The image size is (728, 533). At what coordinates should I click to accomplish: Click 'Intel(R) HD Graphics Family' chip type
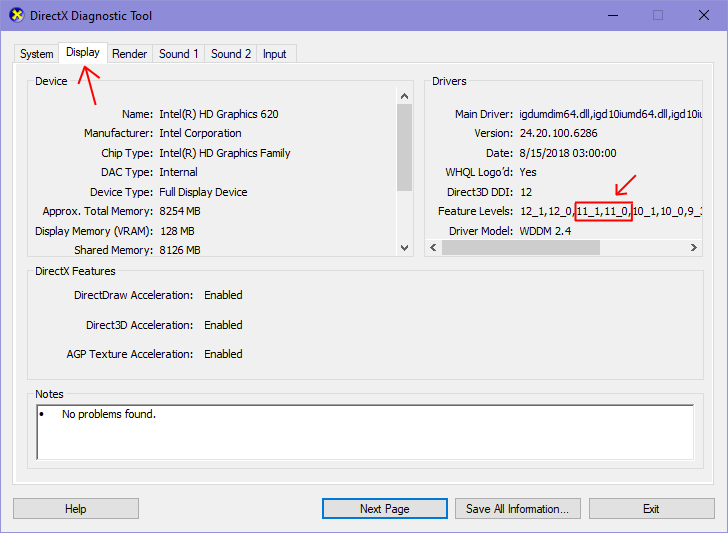tap(225, 153)
